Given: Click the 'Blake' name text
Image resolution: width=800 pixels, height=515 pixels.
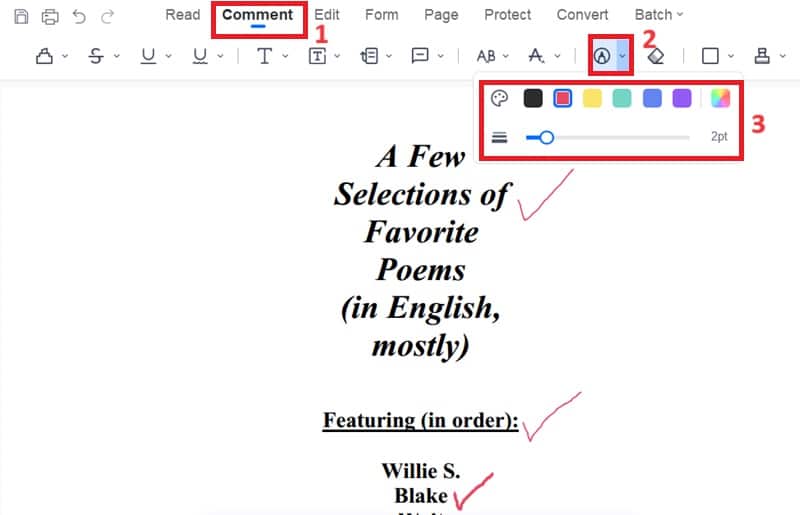Looking at the screenshot, I should tap(421, 496).
